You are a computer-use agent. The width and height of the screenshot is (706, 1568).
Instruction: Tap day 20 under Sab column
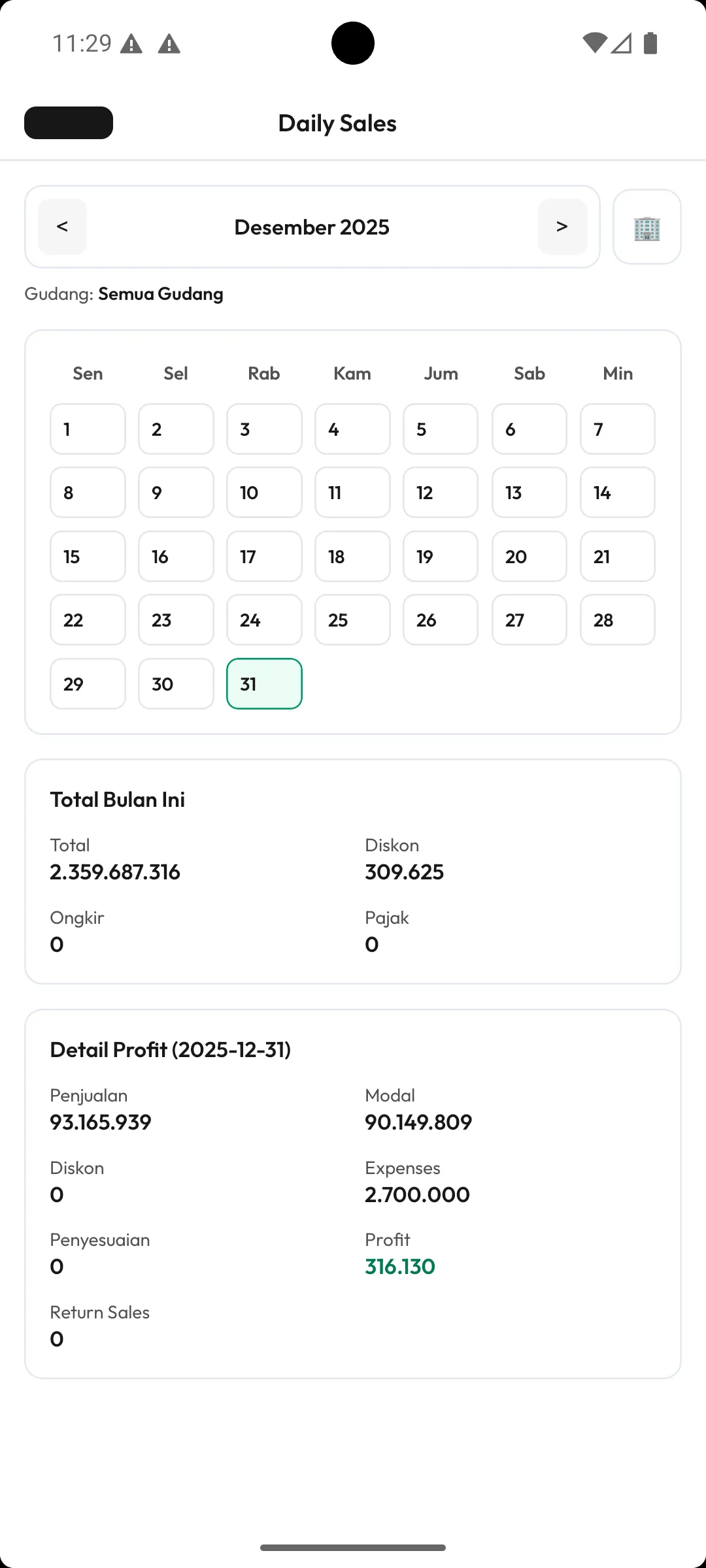[x=529, y=557]
